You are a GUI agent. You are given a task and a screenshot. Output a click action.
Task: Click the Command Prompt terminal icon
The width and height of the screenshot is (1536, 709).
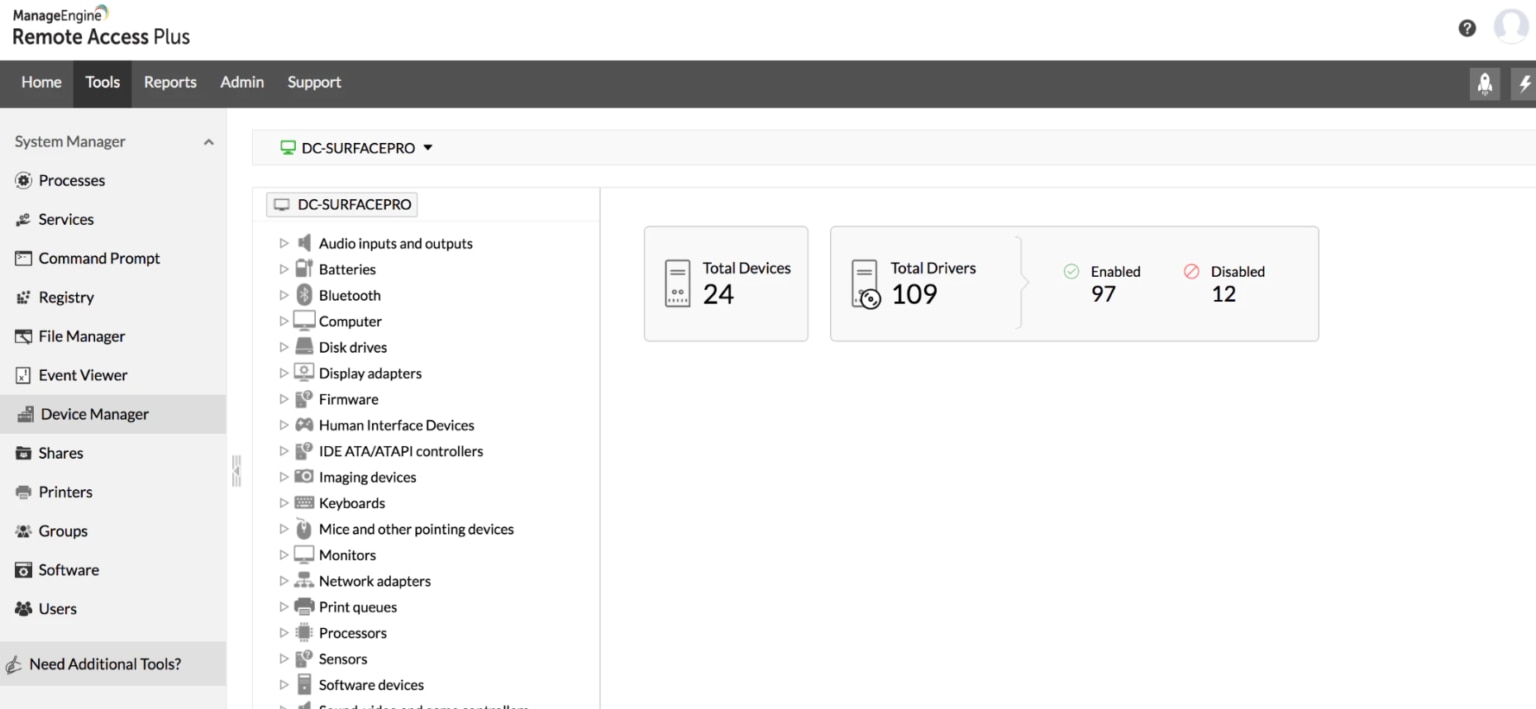tap(23, 258)
